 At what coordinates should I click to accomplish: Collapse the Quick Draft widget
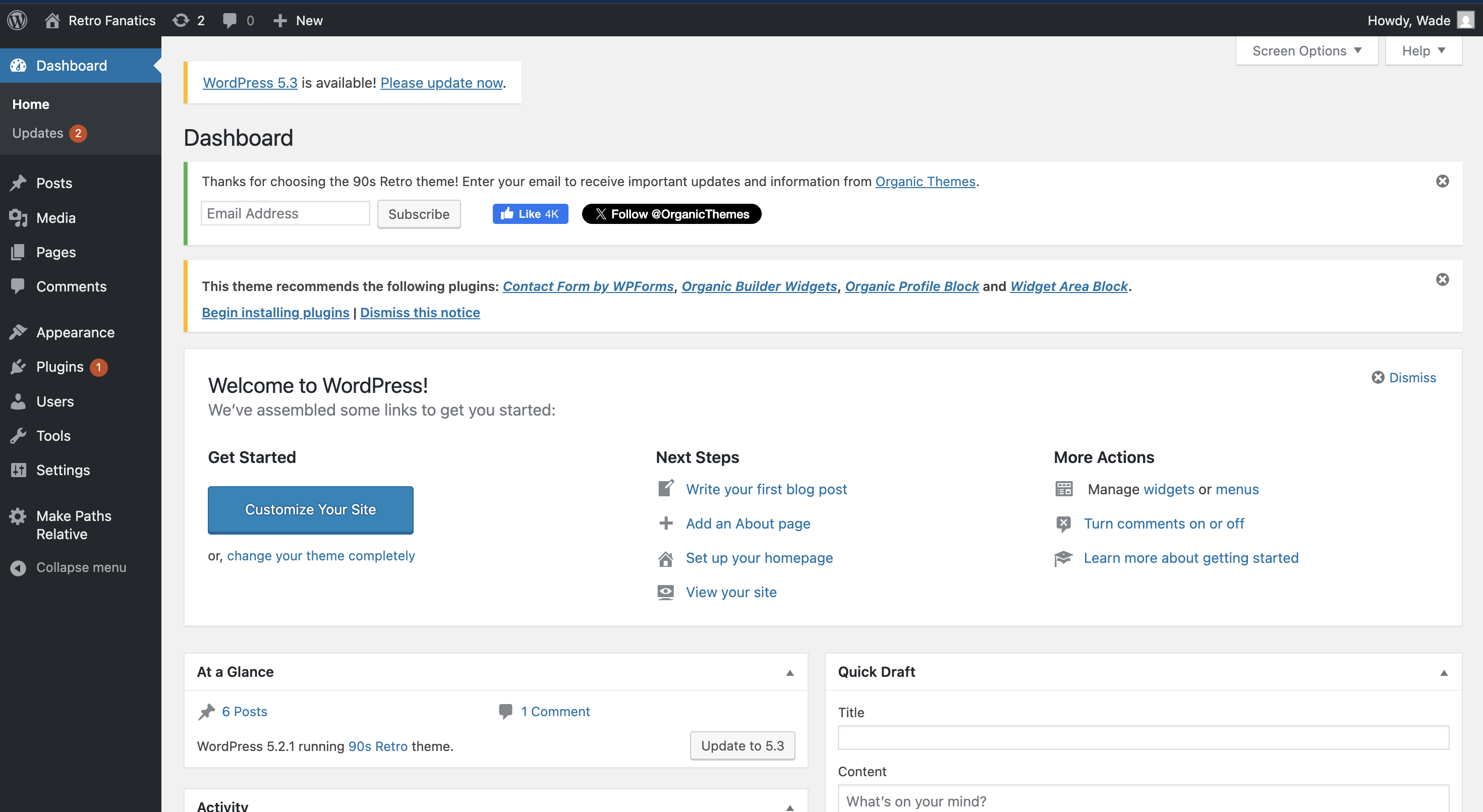[x=1444, y=673]
